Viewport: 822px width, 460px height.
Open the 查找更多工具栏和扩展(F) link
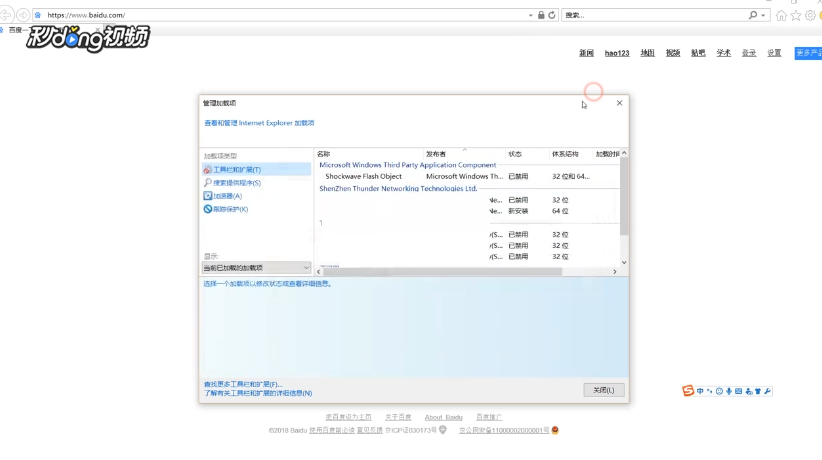tap(243, 384)
